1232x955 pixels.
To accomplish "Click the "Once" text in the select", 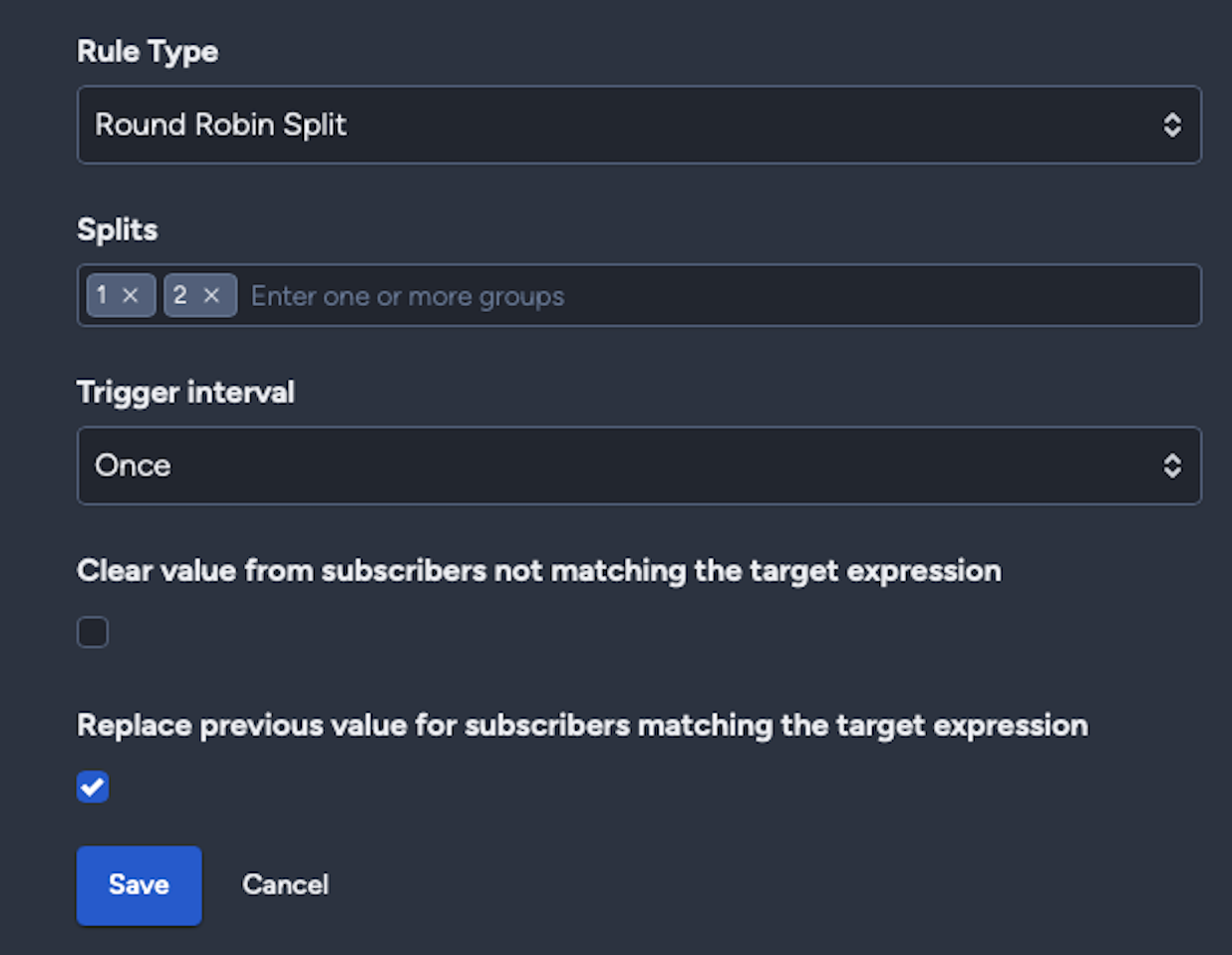I will 133,466.
